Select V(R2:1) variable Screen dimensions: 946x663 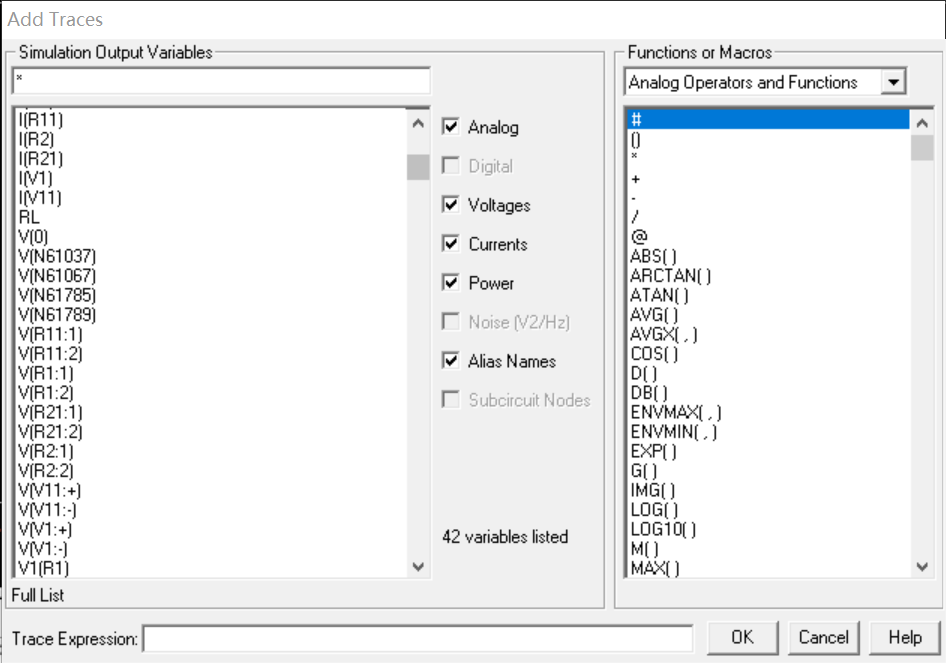point(46,451)
